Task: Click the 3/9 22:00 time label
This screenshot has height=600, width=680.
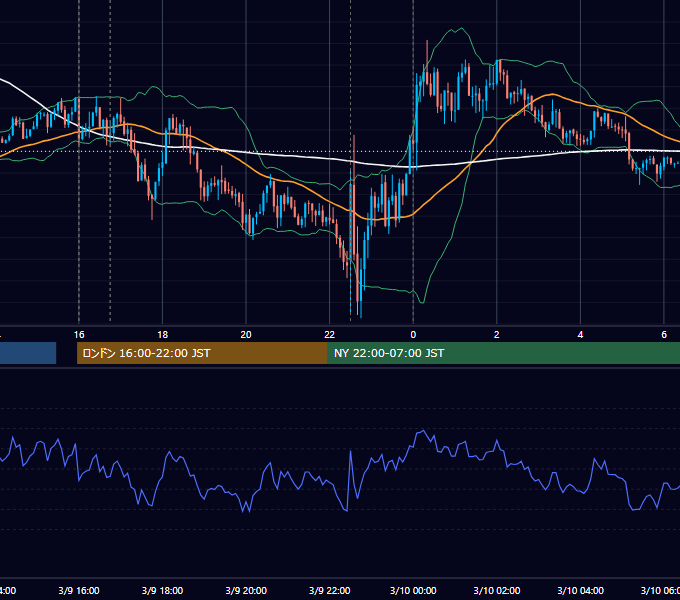Action: point(330,590)
